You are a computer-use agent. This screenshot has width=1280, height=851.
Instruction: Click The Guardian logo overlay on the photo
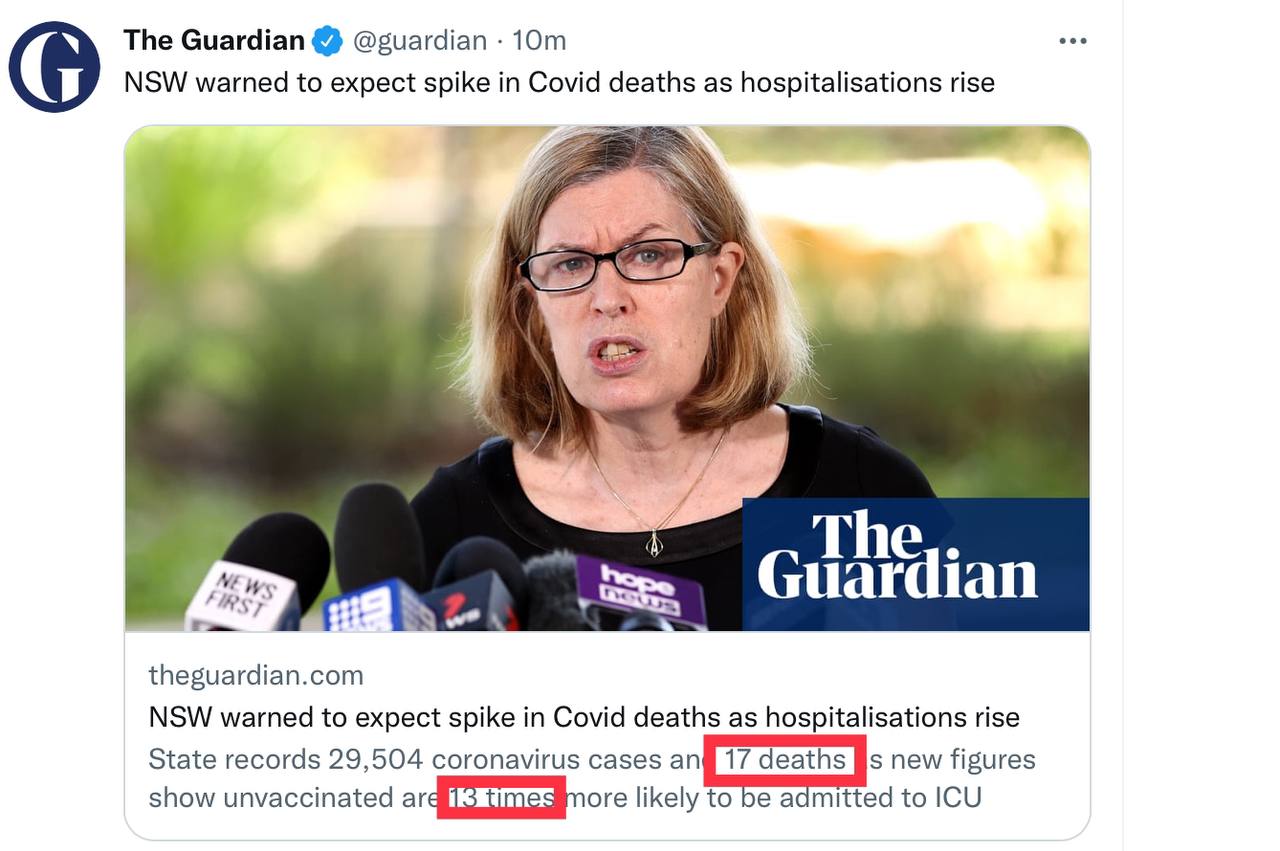pyautogui.click(x=915, y=564)
